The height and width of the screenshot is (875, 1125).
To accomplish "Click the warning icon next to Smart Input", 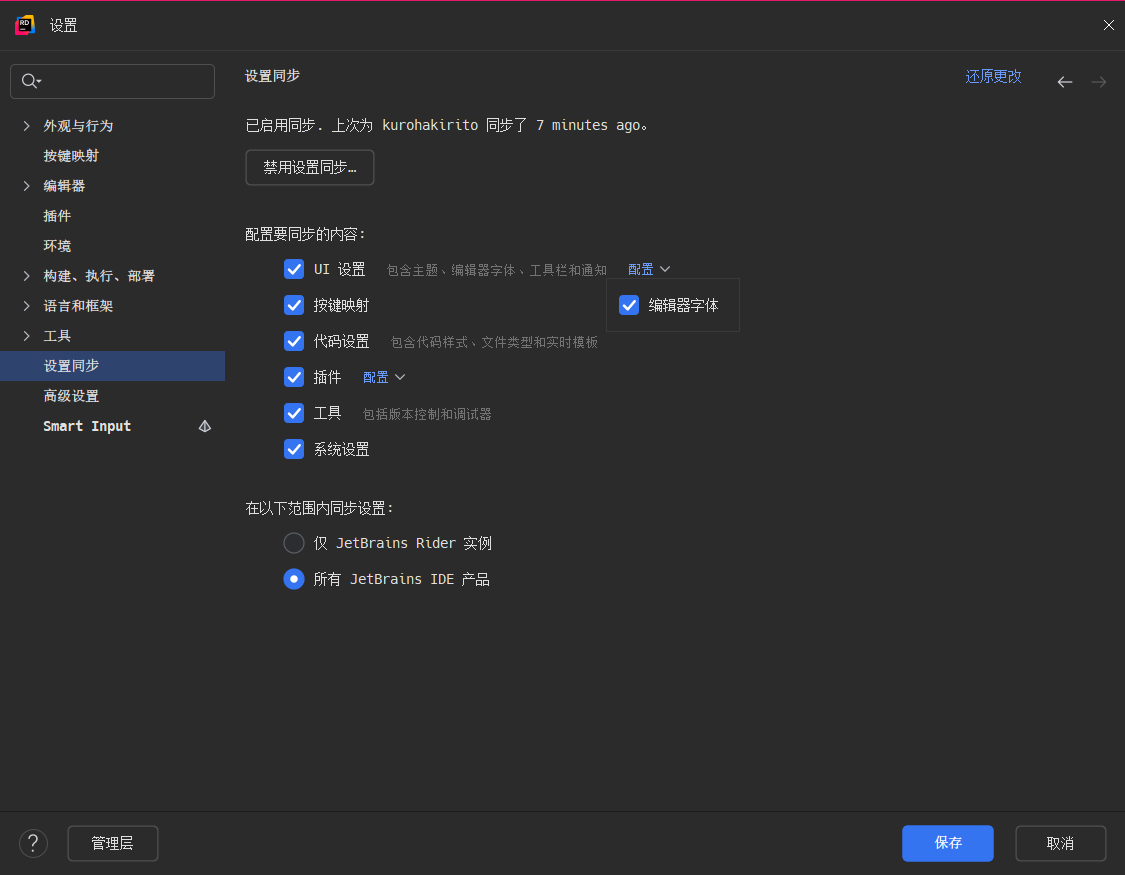I will pyautogui.click(x=204, y=426).
